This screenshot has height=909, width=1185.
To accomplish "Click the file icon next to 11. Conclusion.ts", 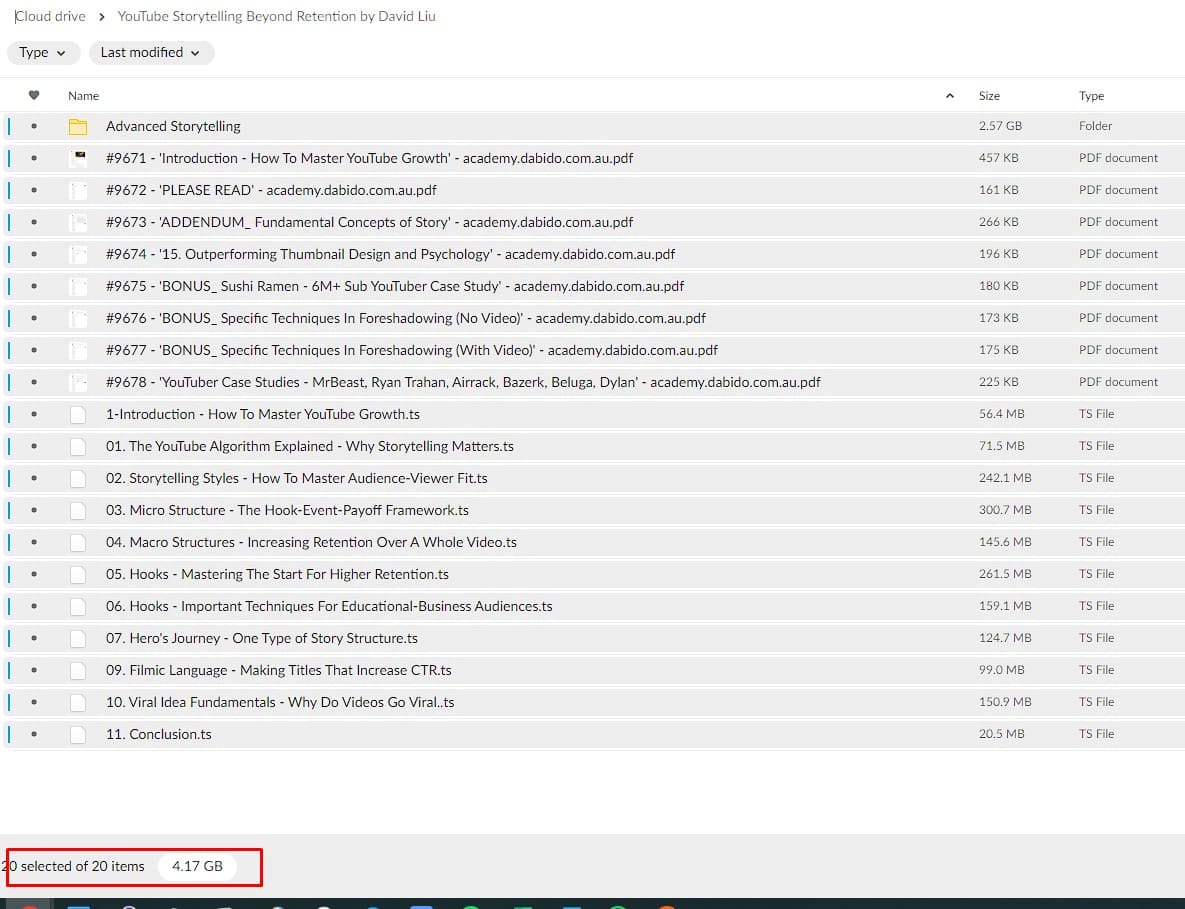I will pyautogui.click(x=78, y=734).
